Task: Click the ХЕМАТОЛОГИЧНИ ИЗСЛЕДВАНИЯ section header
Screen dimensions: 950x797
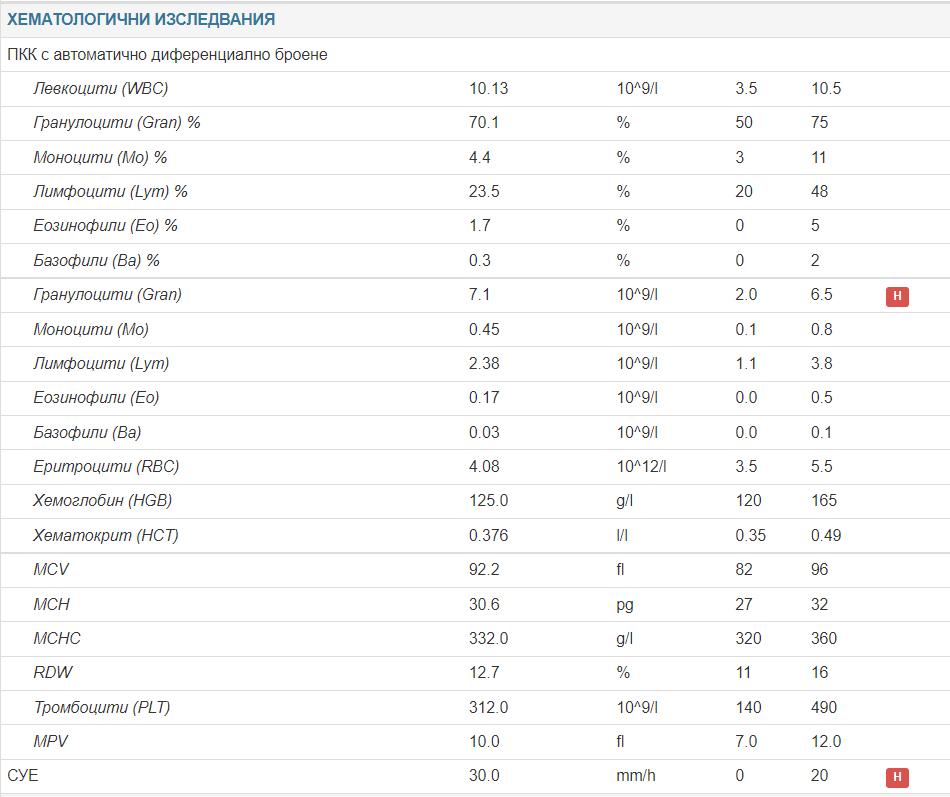Action: point(141,20)
